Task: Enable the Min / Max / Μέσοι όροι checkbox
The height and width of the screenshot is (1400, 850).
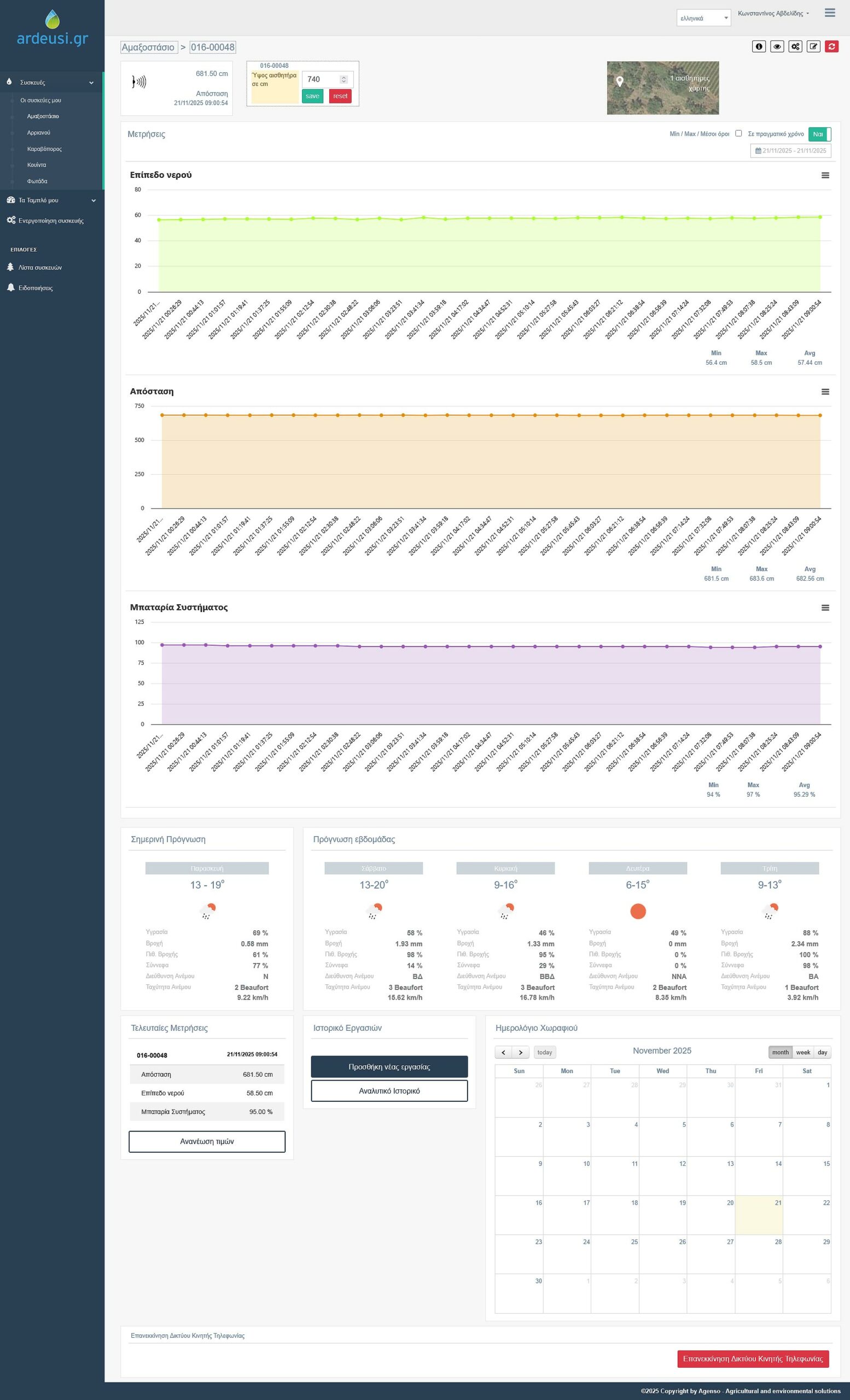Action: 738,133
